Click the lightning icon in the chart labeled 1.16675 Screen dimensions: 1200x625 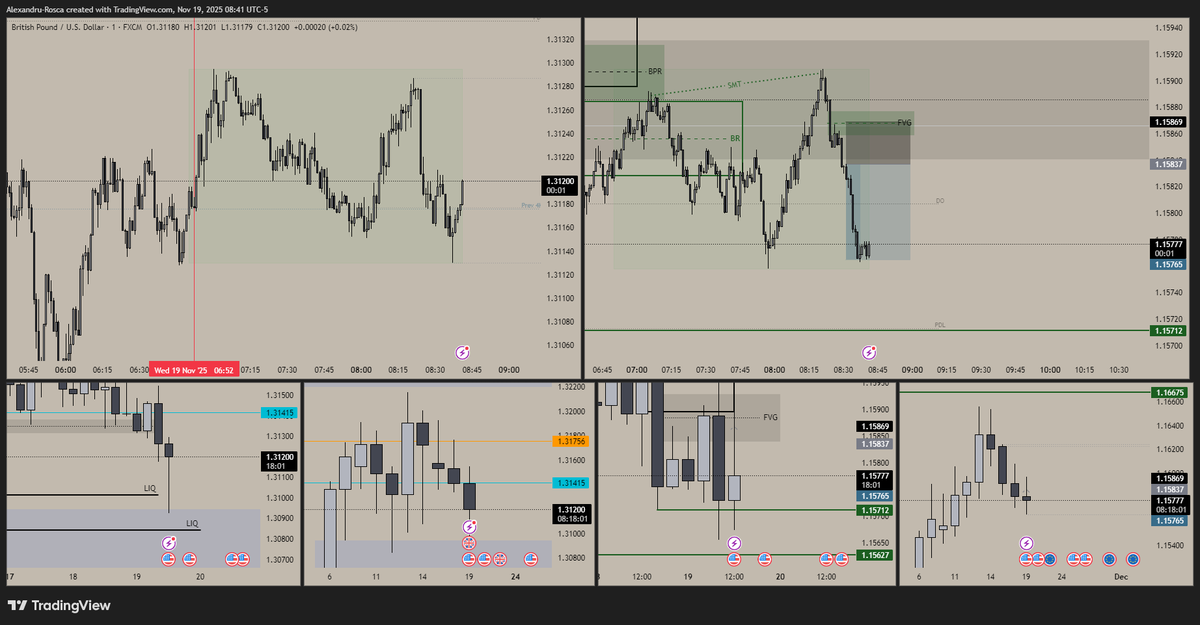(x=1026, y=543)
